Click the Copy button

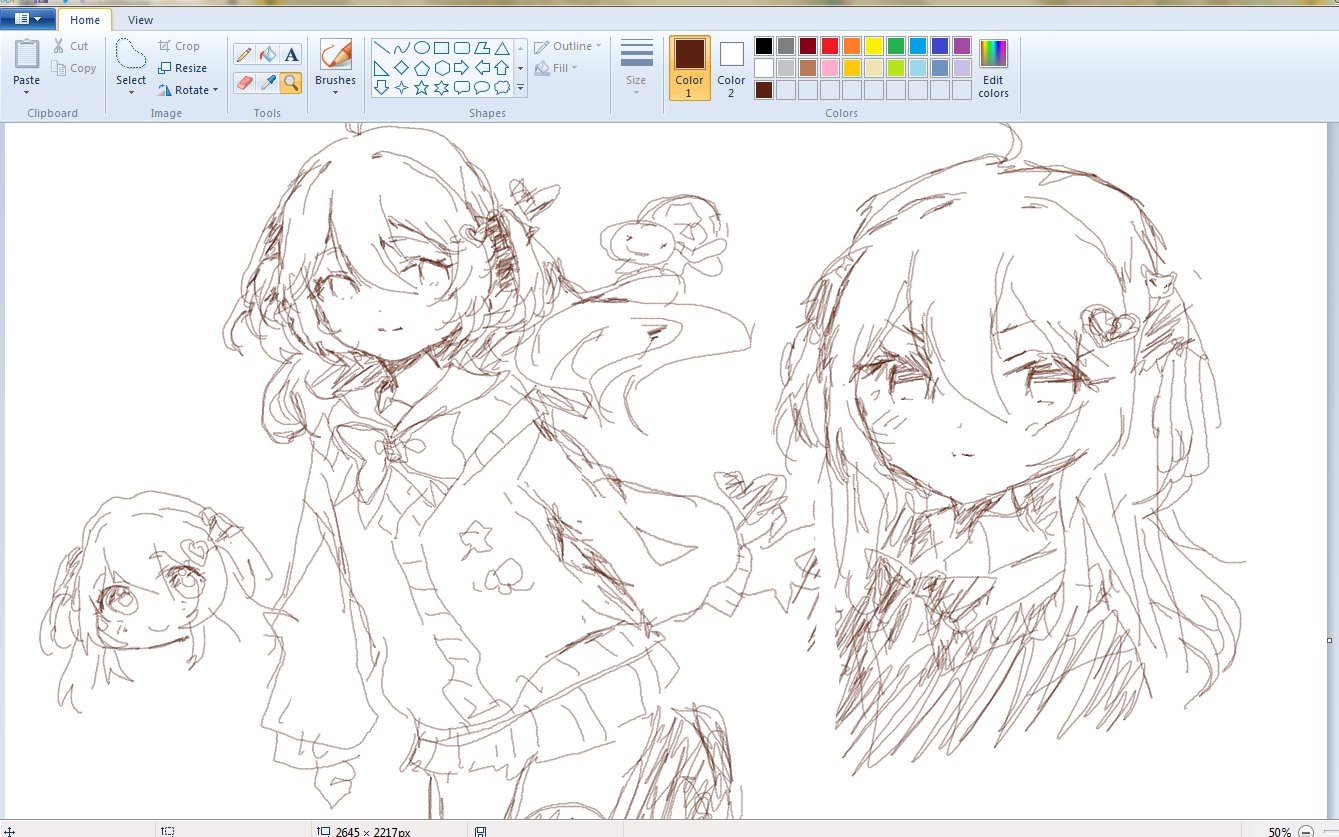[x=73, y=68]
